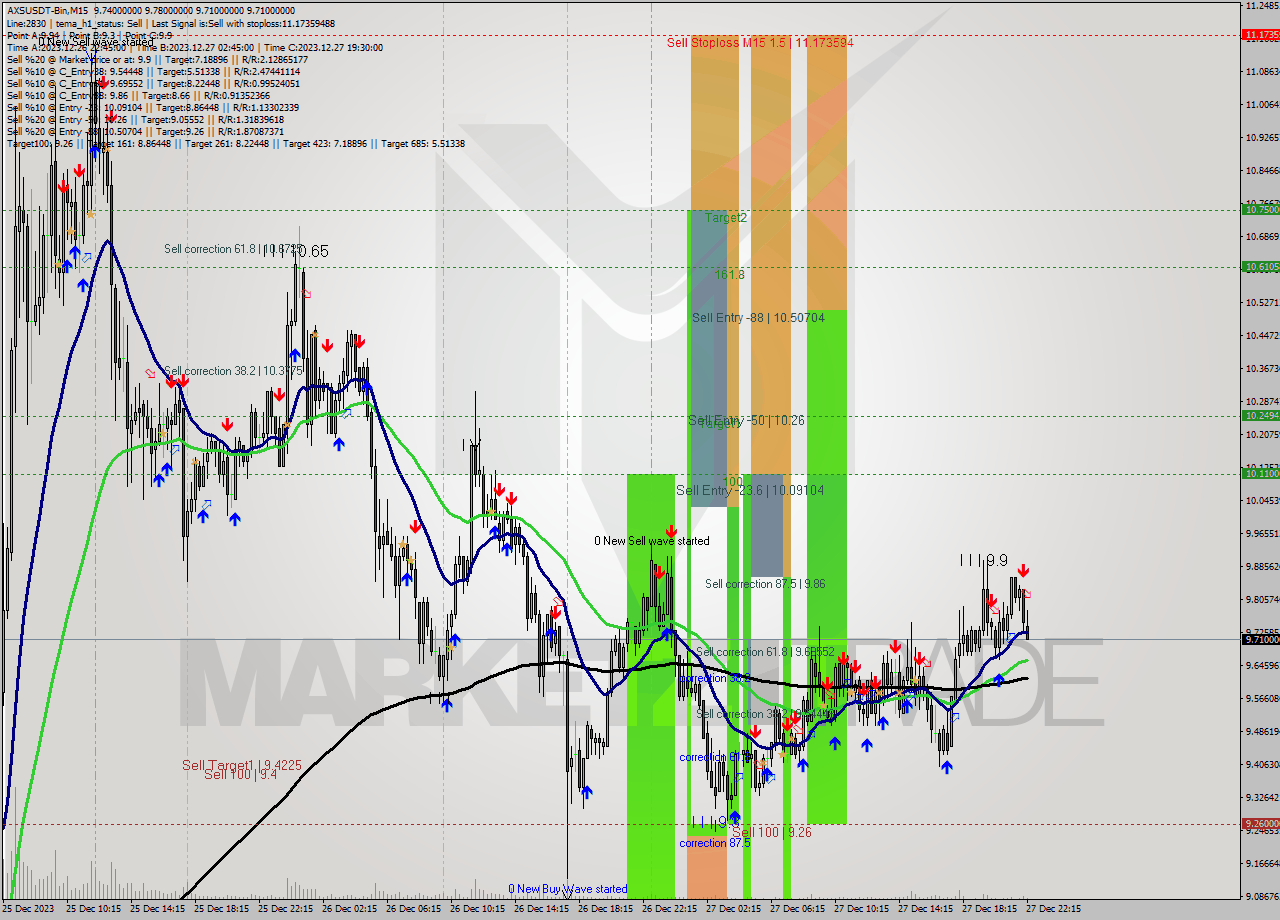Select the 'Sell Stoploss M15 1.5 | 11.173594' label
The image size is (1280, 920).
(x=760, y=43)
